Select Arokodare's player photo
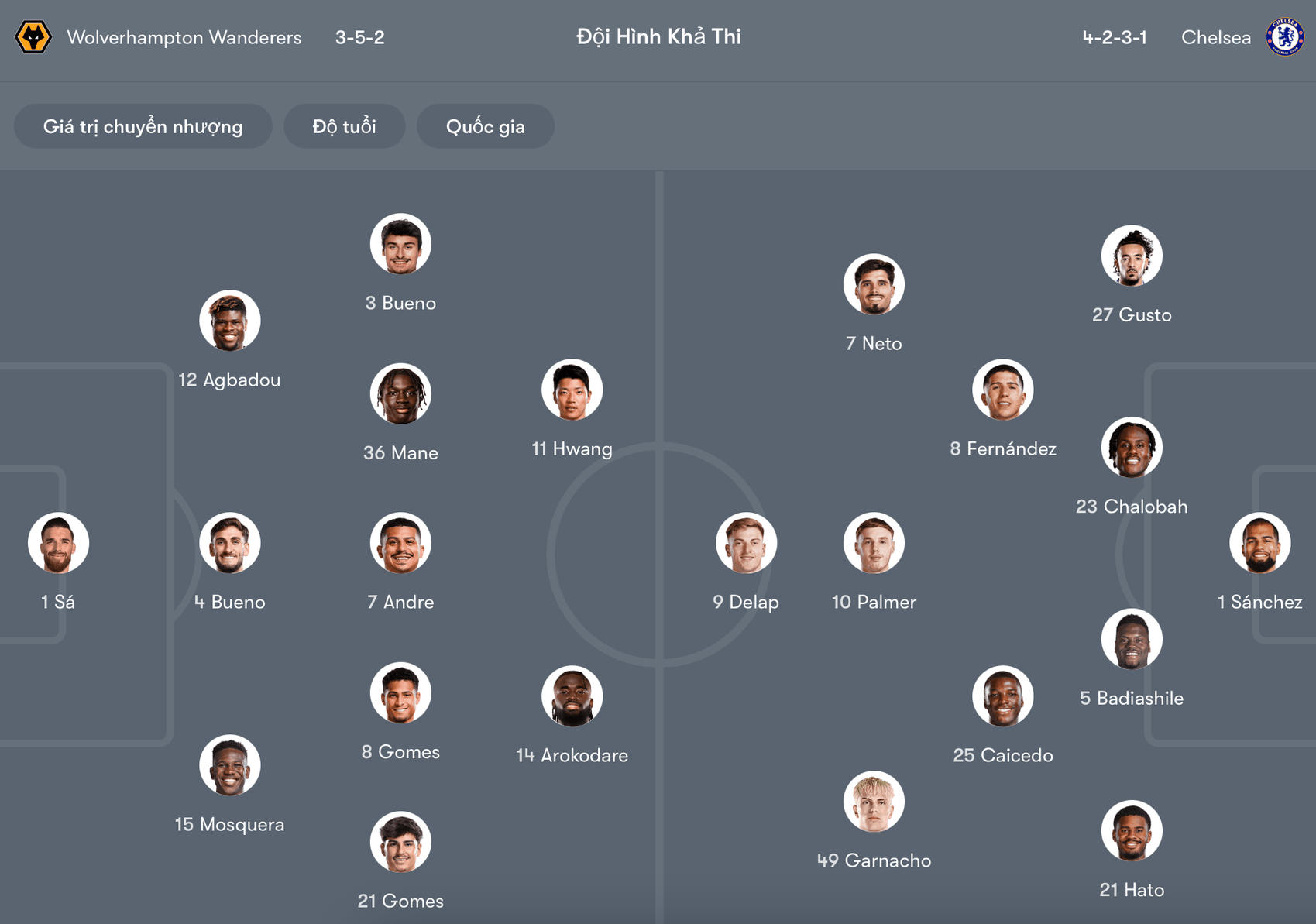Viewport: 1316px width, 924px height. 572,696
